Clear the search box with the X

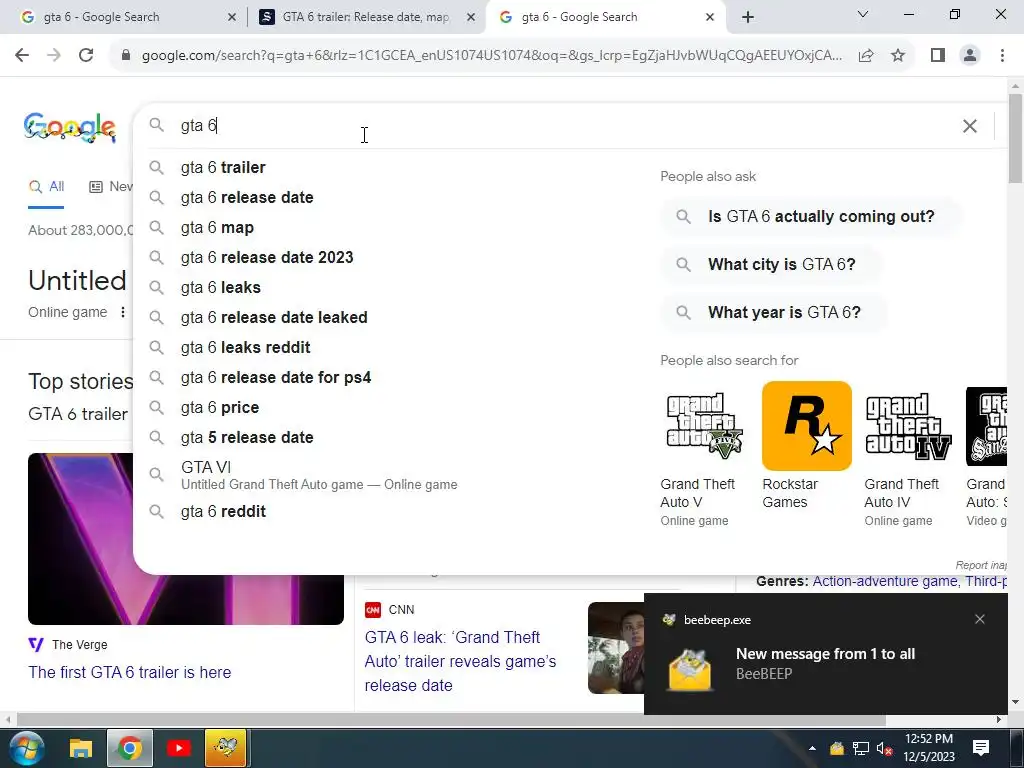coord(970,126)
